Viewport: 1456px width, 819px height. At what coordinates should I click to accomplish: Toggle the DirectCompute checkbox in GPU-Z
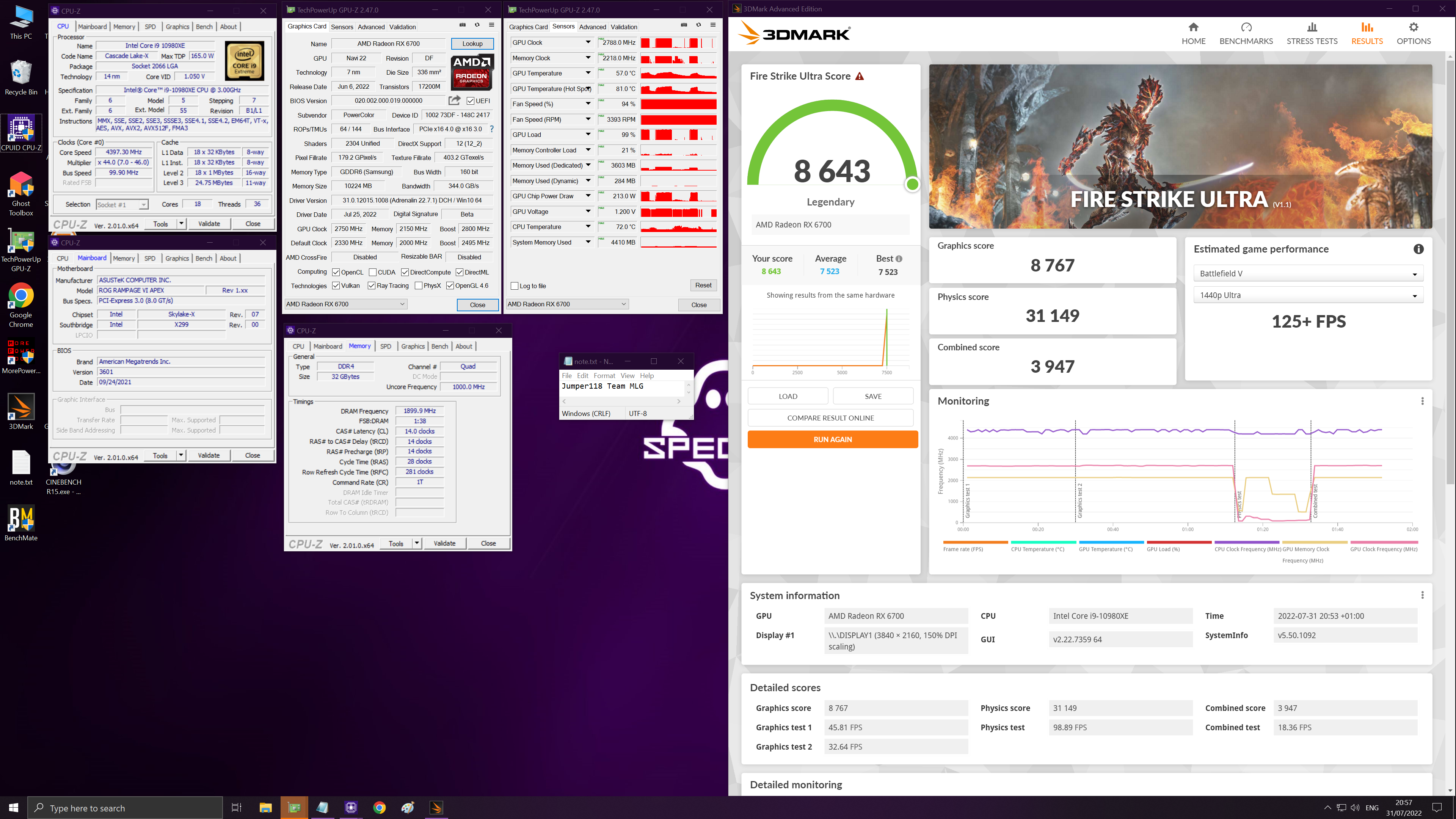[405, 273]
